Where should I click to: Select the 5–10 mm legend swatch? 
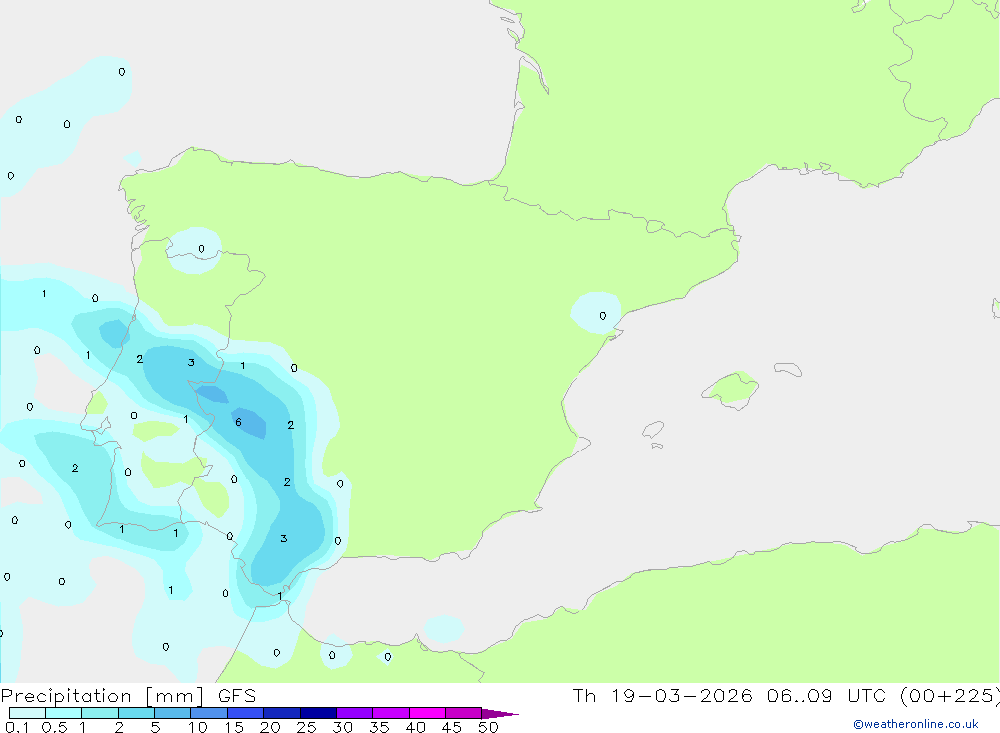[172, 713]
